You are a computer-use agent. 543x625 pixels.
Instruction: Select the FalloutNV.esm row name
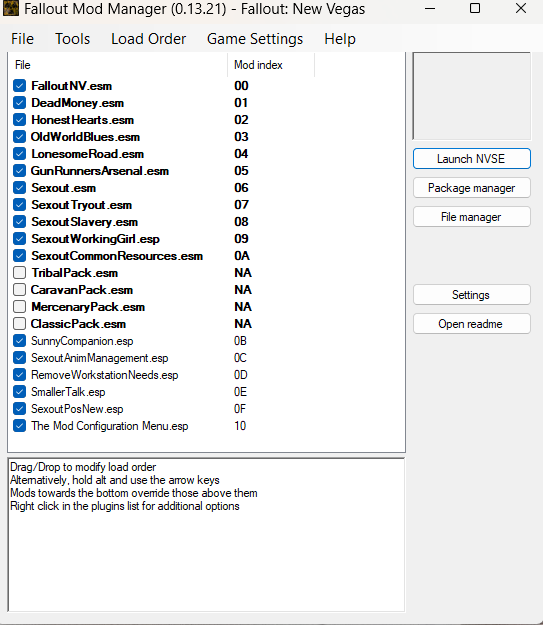pyautogui.click(x=72, y=86)
